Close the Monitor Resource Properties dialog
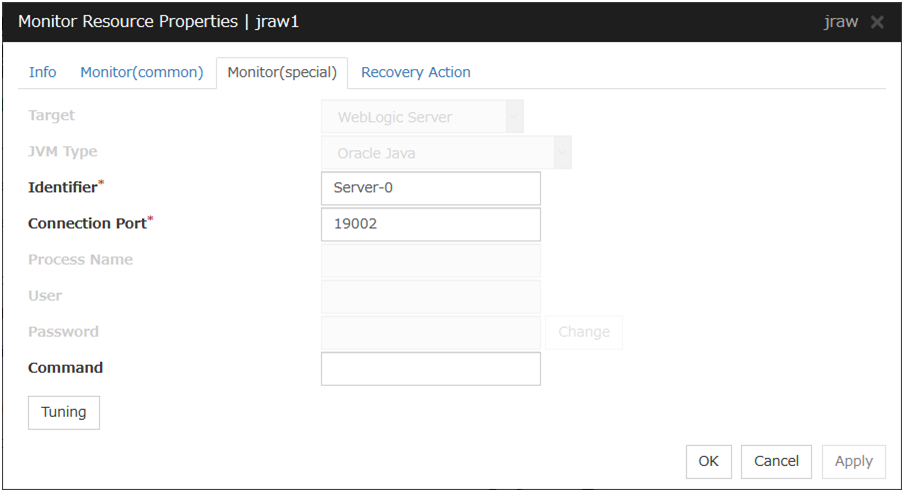Viewport: 904px width, 492px height. tap(877, 22)
